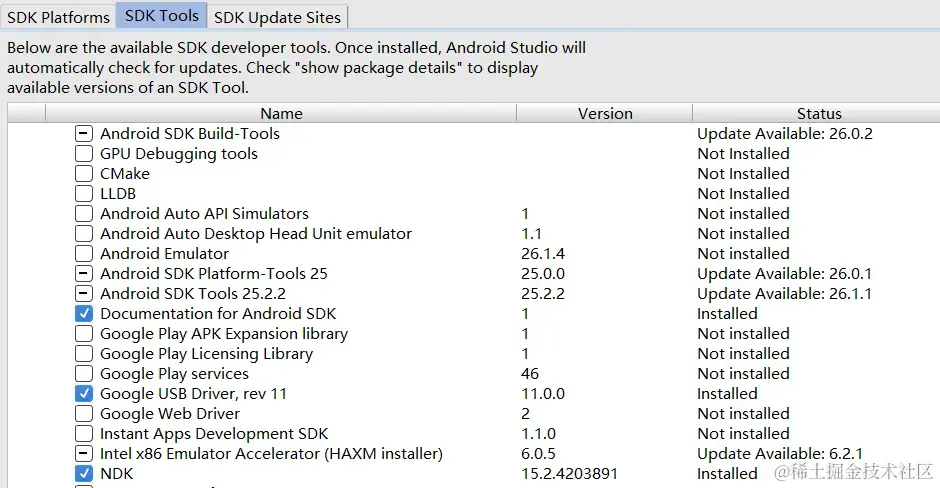Check the Google Web Driver checkbox
Image resolution: width=940 pixels, height=488 pixels.
pyautogui.click(x=84, y=414)
